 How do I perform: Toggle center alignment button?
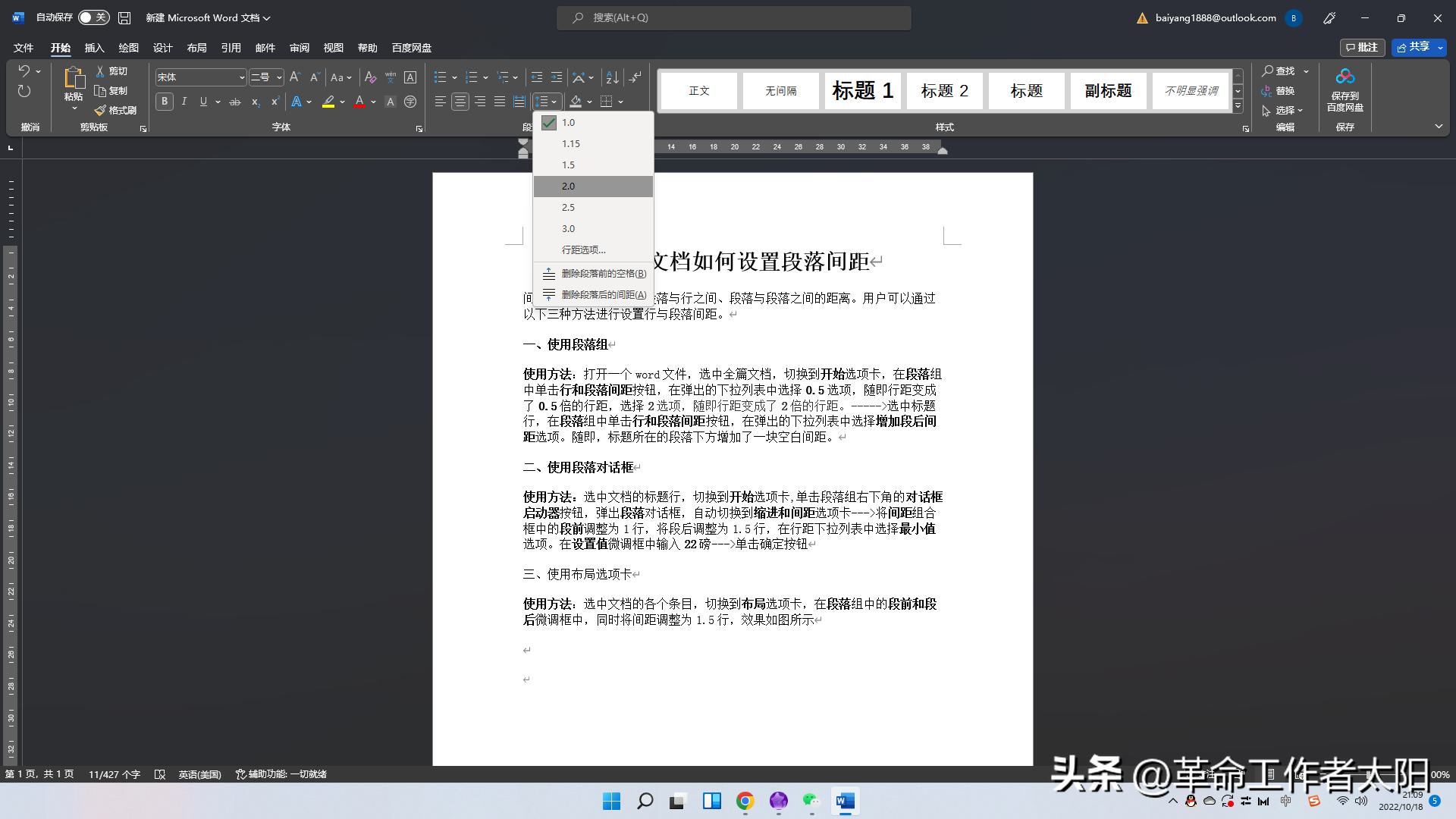pyautogui.click(x=460, y=102)
